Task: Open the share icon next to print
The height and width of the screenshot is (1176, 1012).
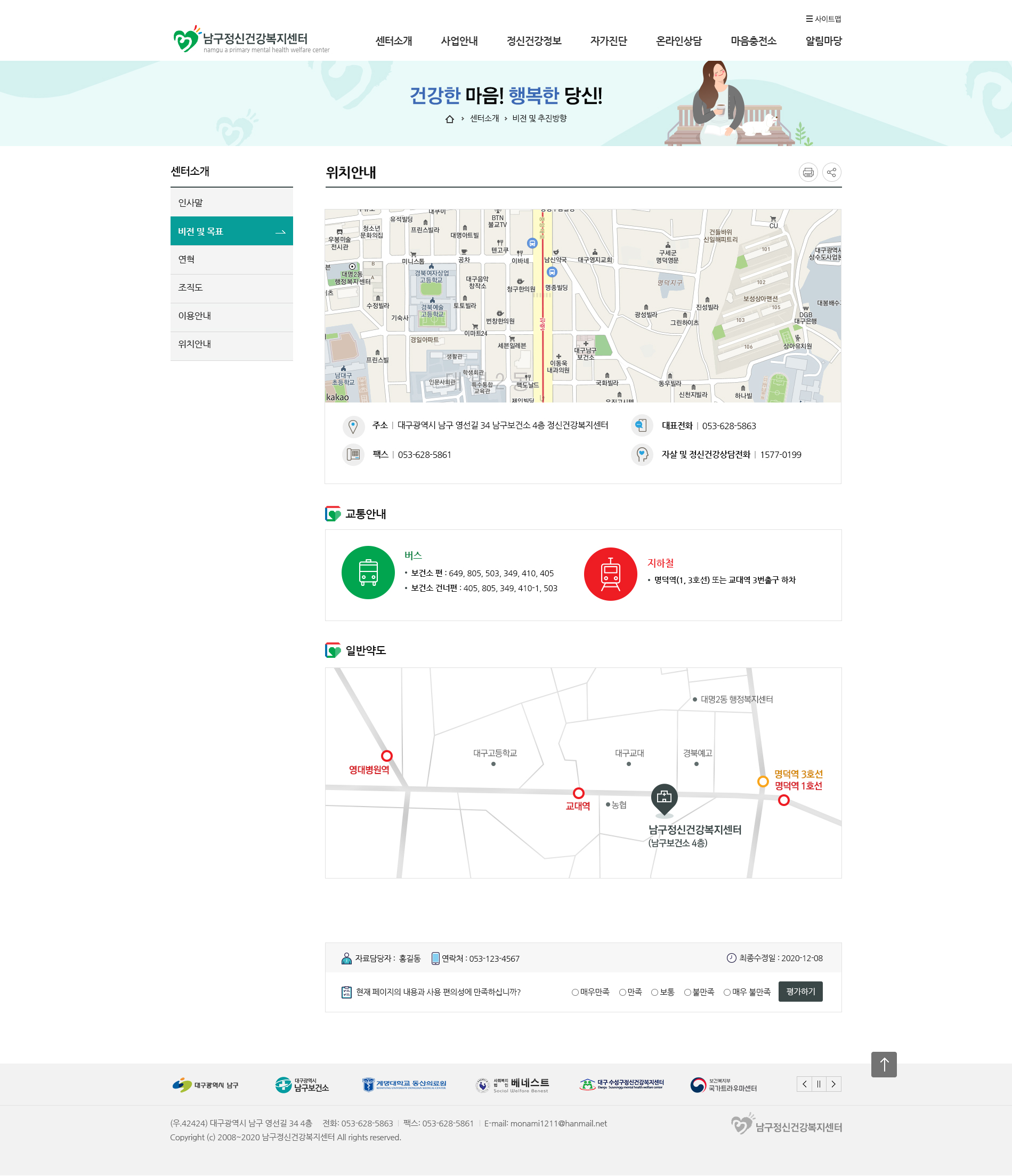Action: [x=832, y=173]
